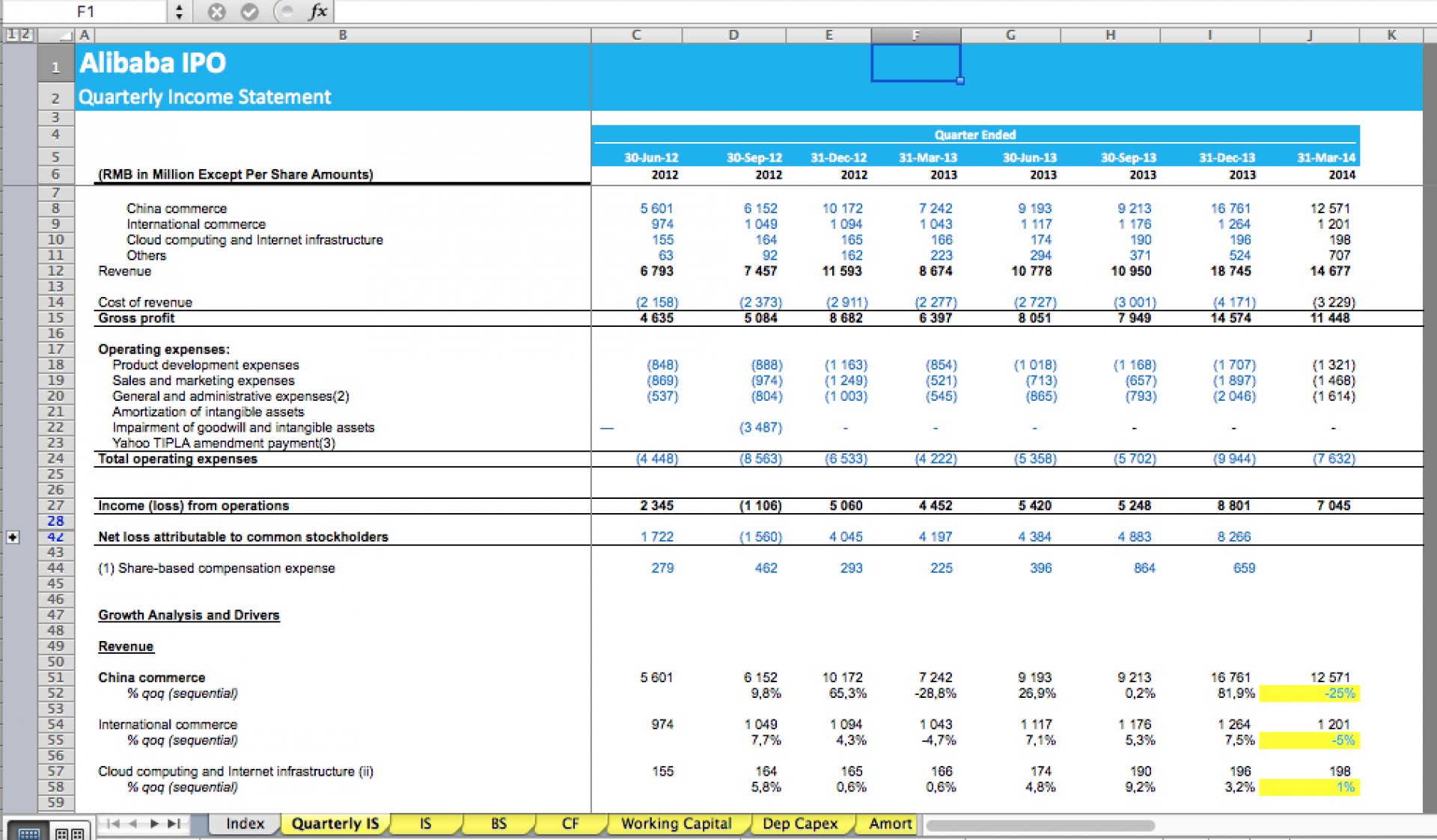Click the 31-Mar-14 column heading cell

pyautogui.click(x=1326, y=158)
